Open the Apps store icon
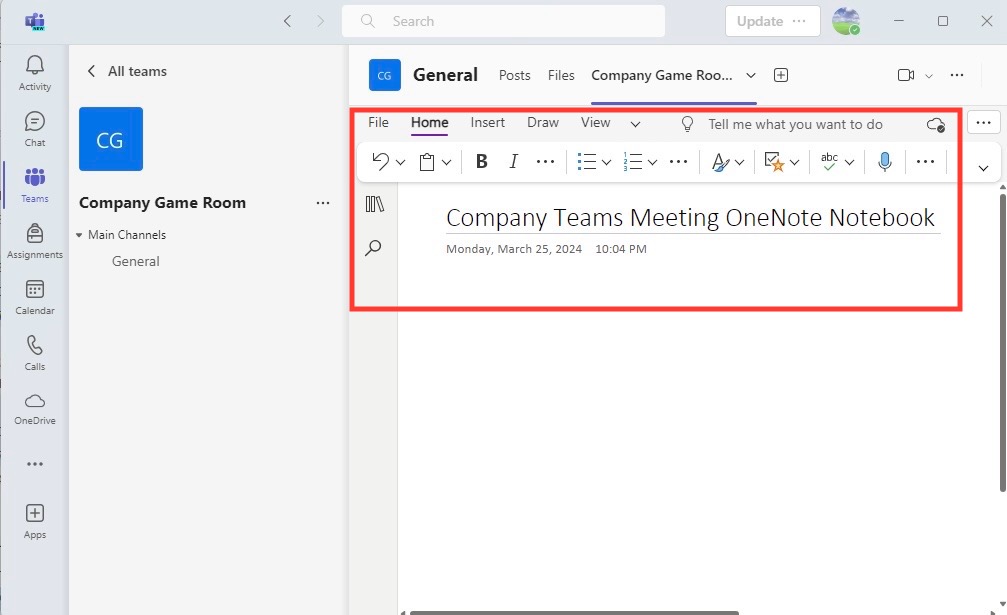The height and width of the screenshot is (615, 1007). (35, 521)
